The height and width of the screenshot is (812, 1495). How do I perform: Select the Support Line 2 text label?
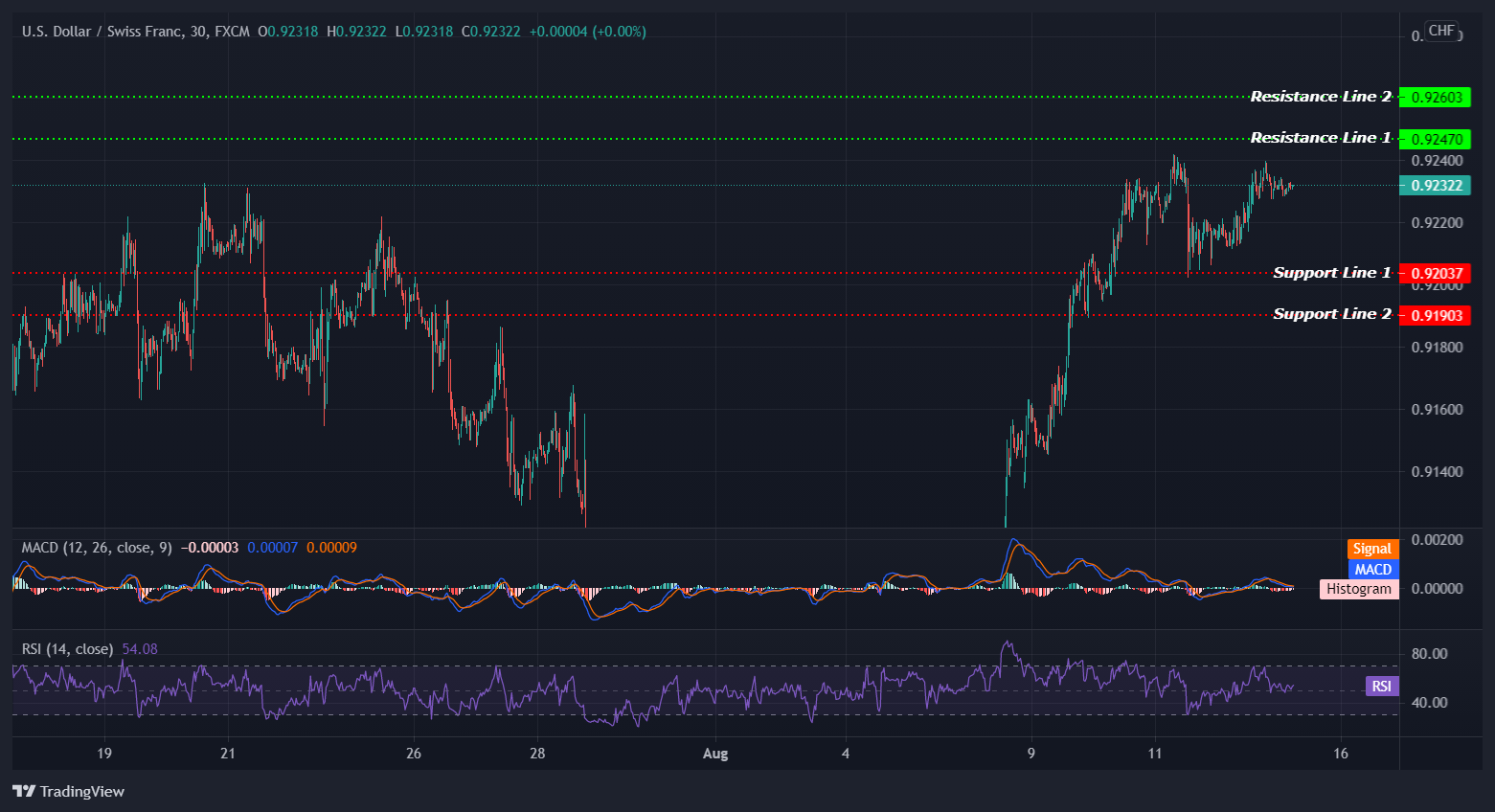point(1331,314)
